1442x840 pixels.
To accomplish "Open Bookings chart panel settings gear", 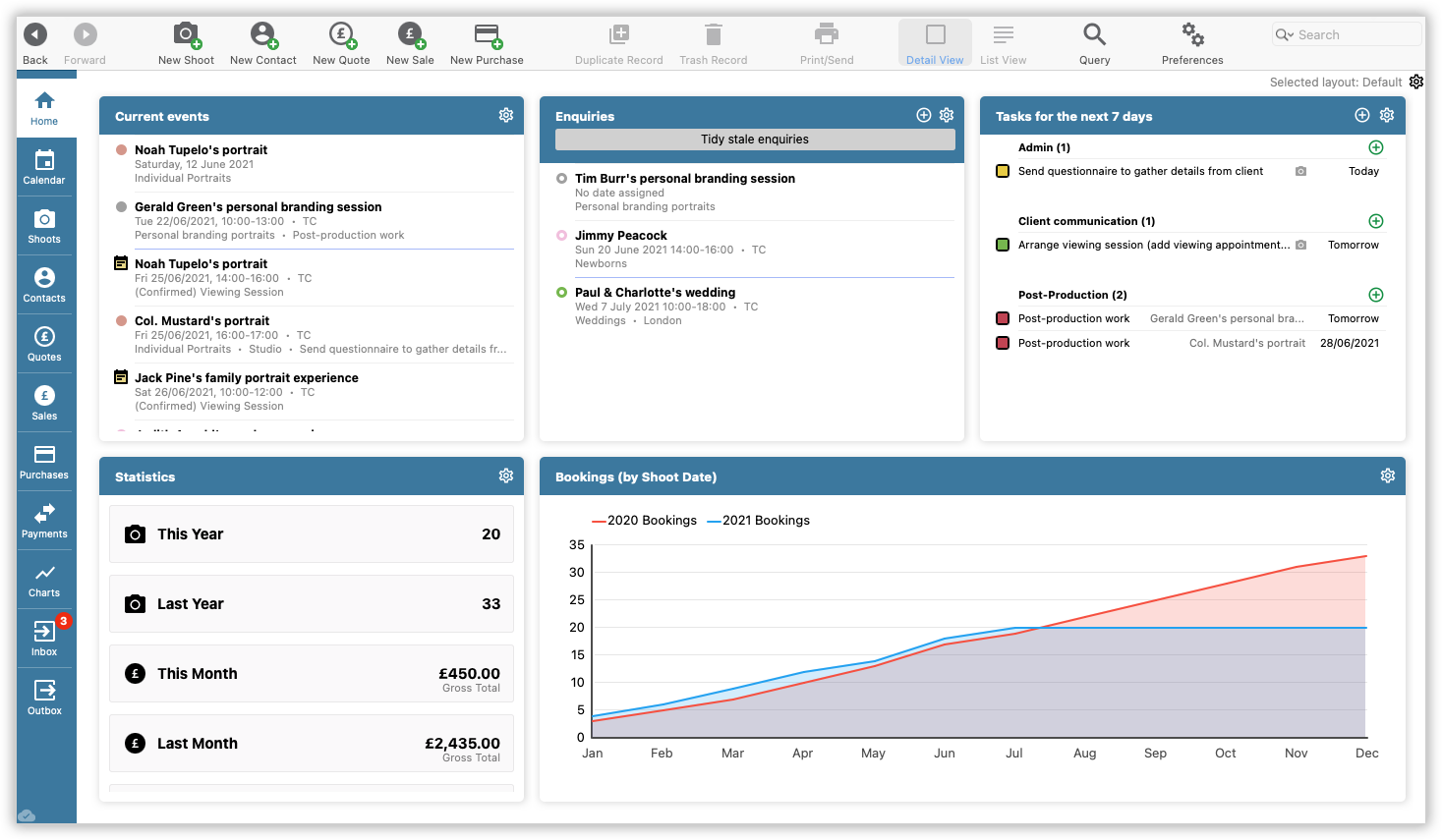I will [x=1387, y=476].
